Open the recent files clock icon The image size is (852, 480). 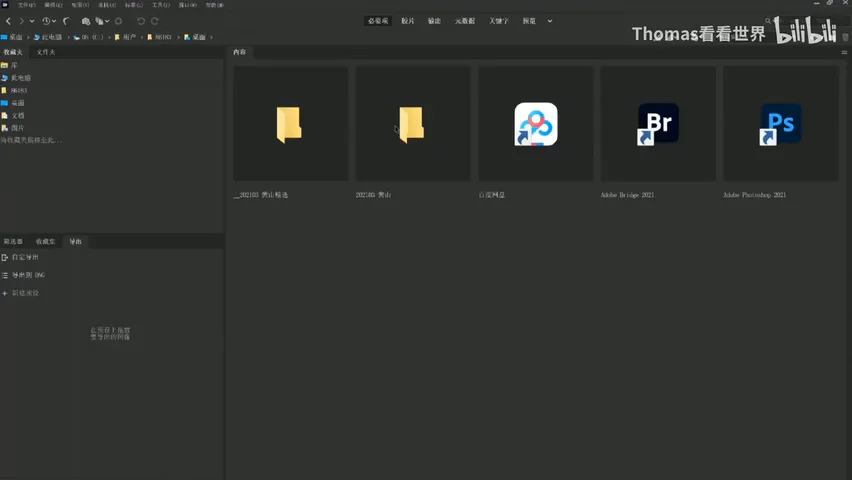(46, 21)
